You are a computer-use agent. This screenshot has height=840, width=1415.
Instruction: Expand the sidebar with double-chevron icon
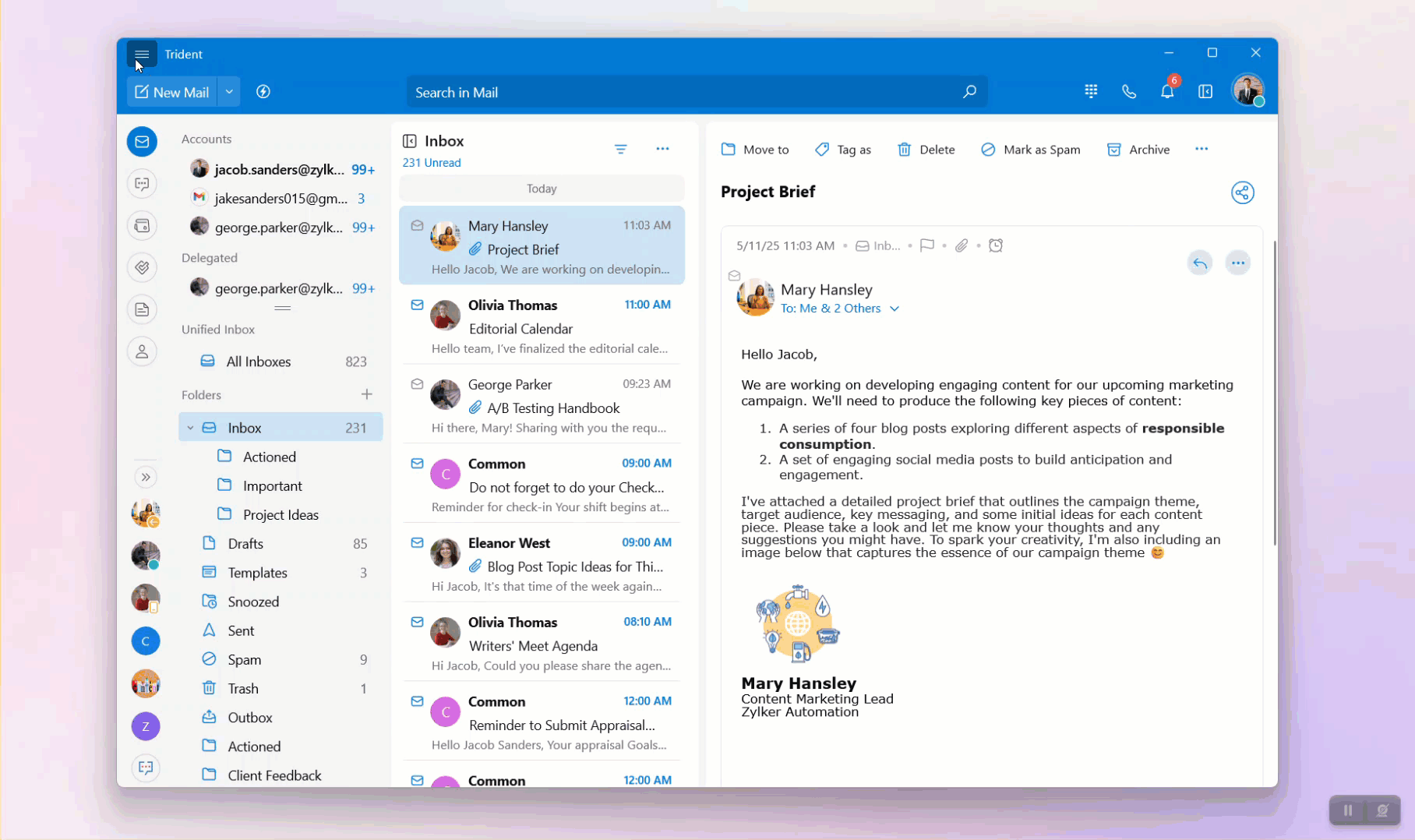pyautogui.click(x=146, y=477)
